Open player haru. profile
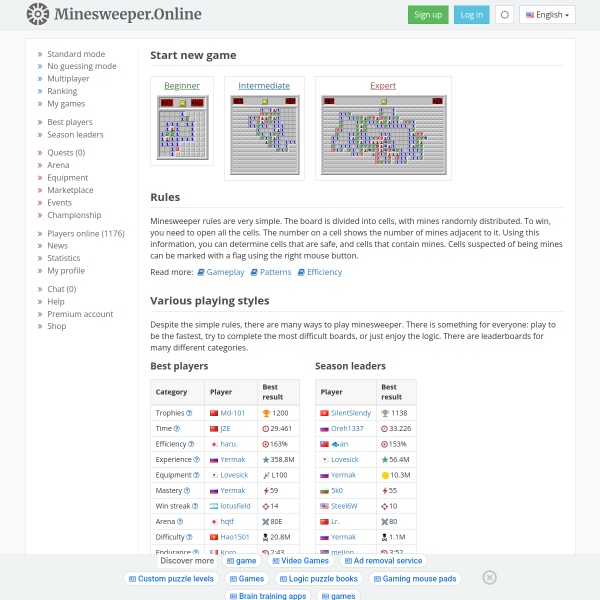 (229, 444)
